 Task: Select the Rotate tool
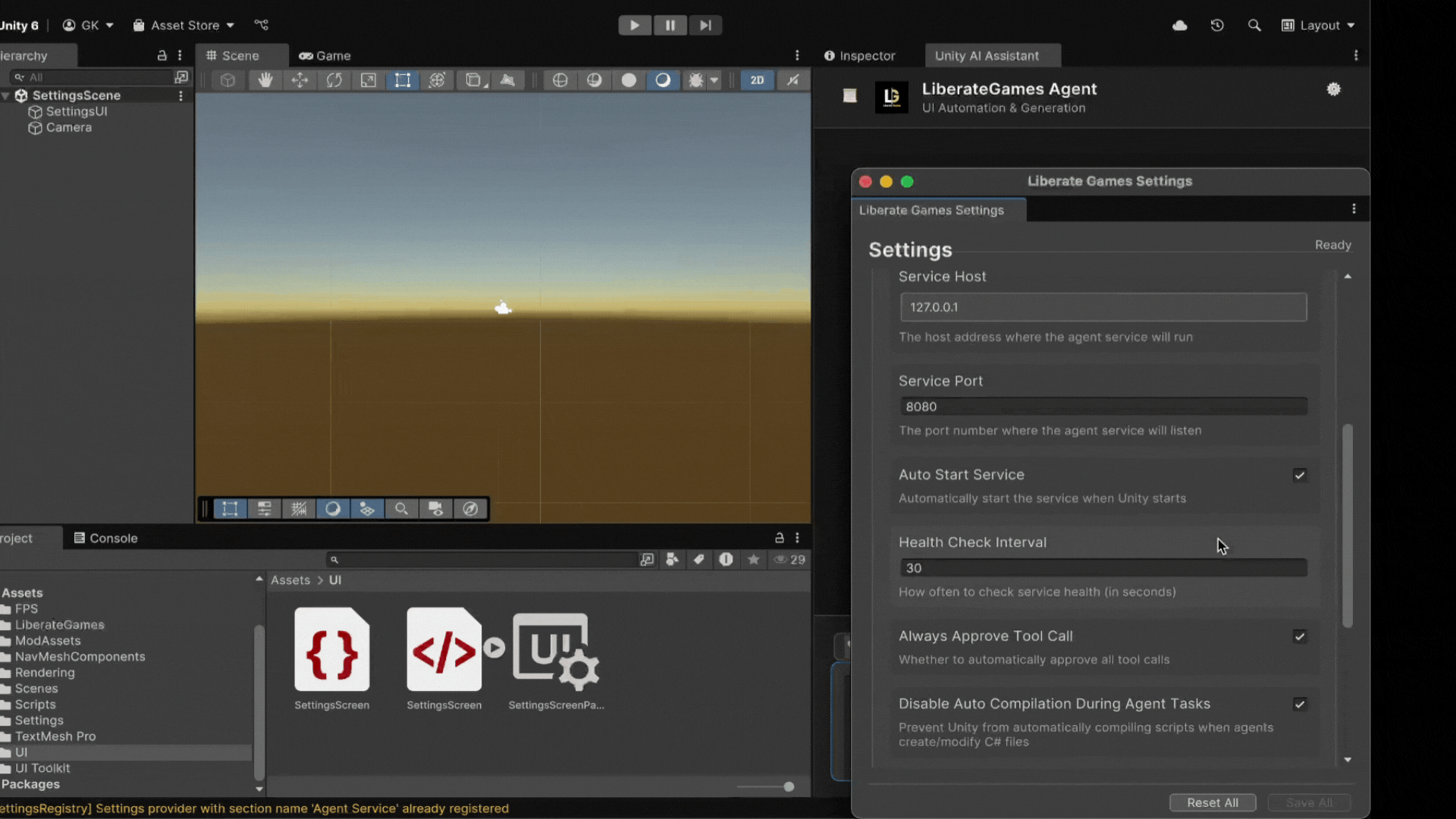click(x=334, y=80)
